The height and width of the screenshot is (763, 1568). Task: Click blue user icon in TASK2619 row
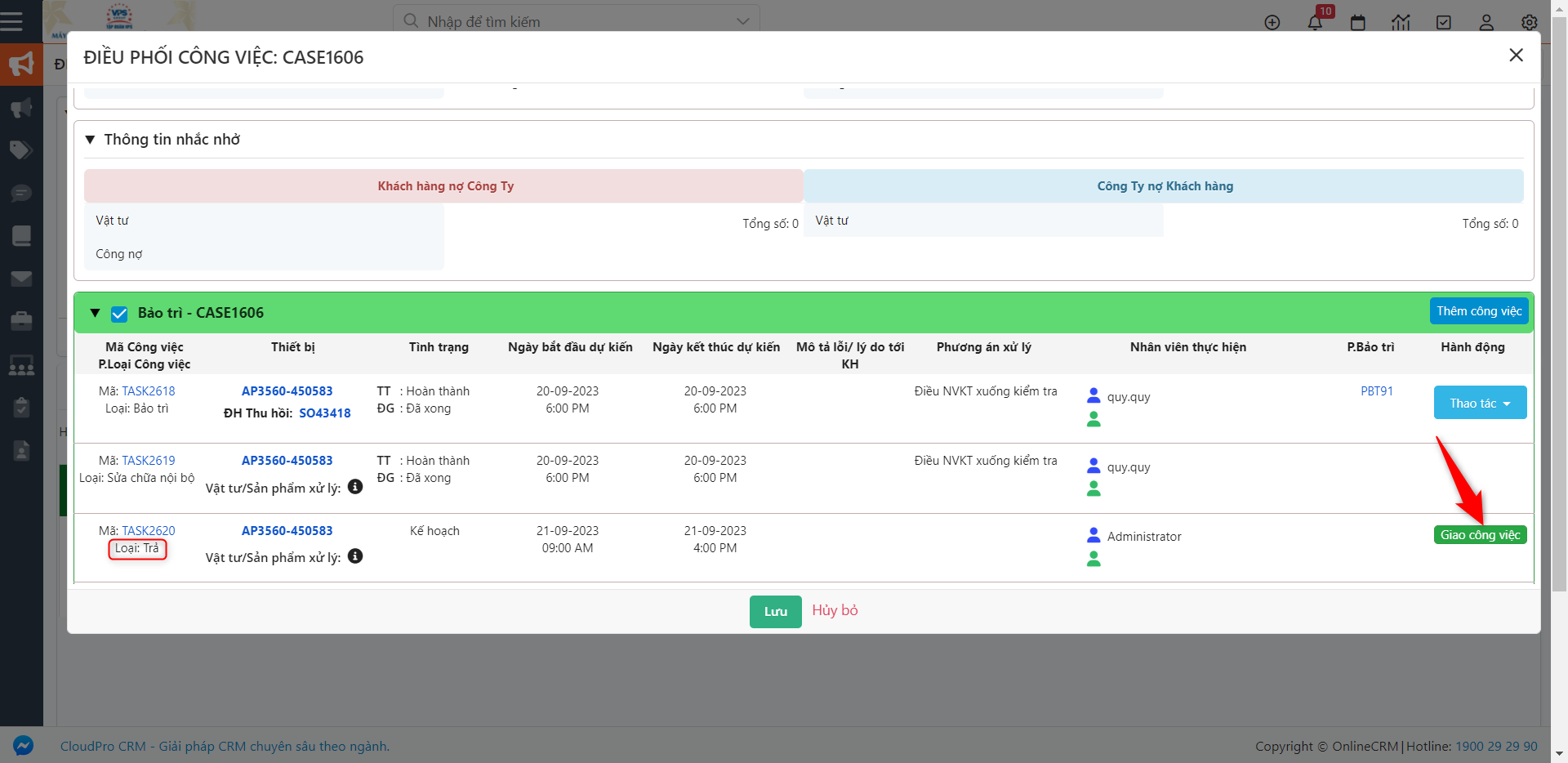pos(1094,466)
